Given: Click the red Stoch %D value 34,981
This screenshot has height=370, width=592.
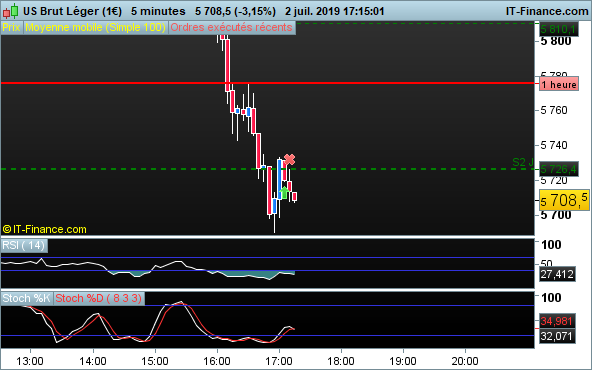Looking at the screenshot, I should click(x=557, y=321).
